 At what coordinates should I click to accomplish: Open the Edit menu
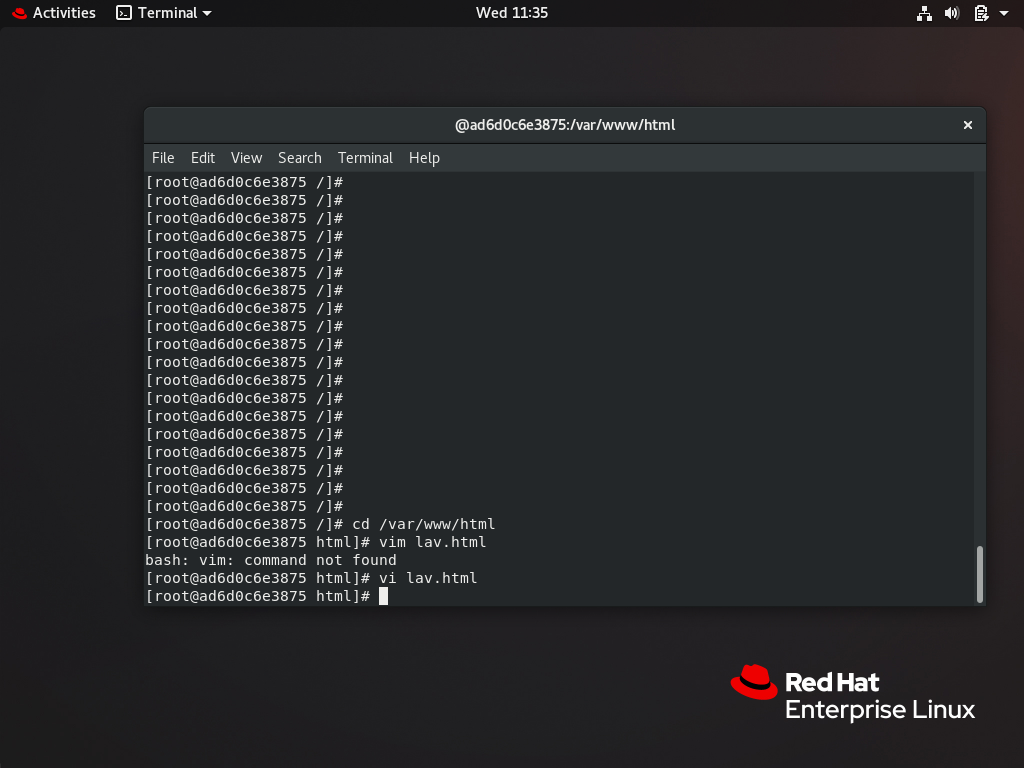[202, 157]
